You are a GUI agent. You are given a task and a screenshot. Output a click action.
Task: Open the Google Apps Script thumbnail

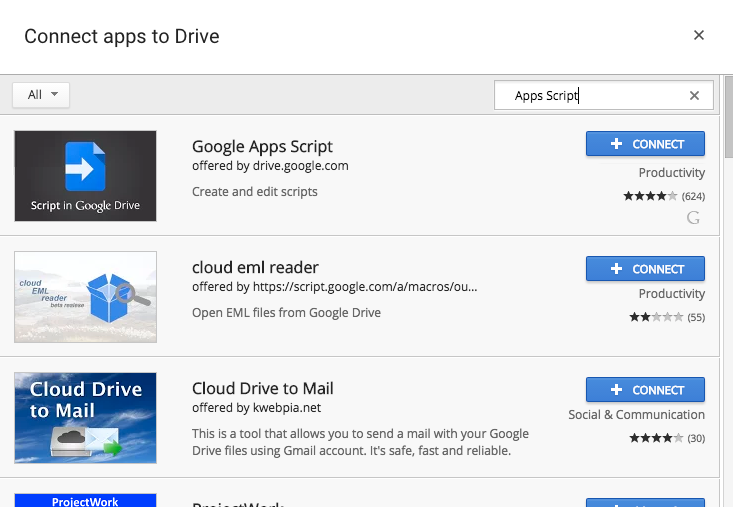pyautogui.click(x=86, y=176)
